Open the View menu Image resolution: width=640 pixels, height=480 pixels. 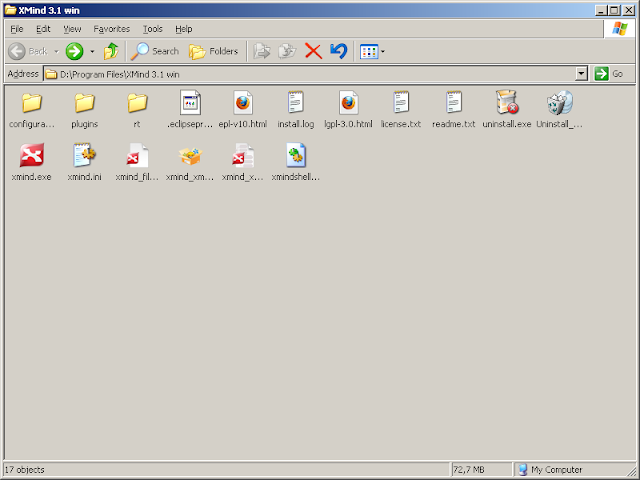click(72, 29)
